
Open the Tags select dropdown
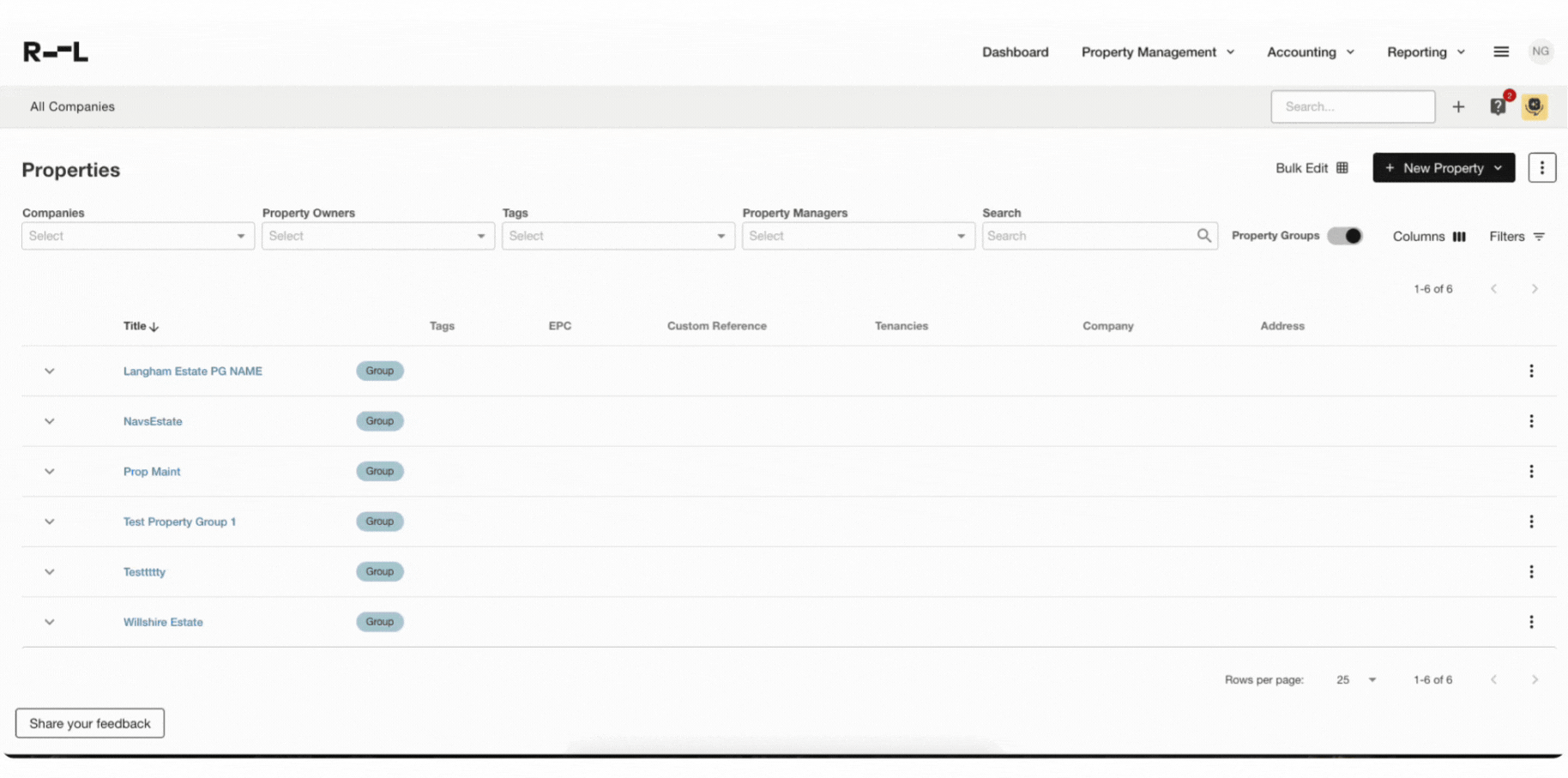pos(618,236)
